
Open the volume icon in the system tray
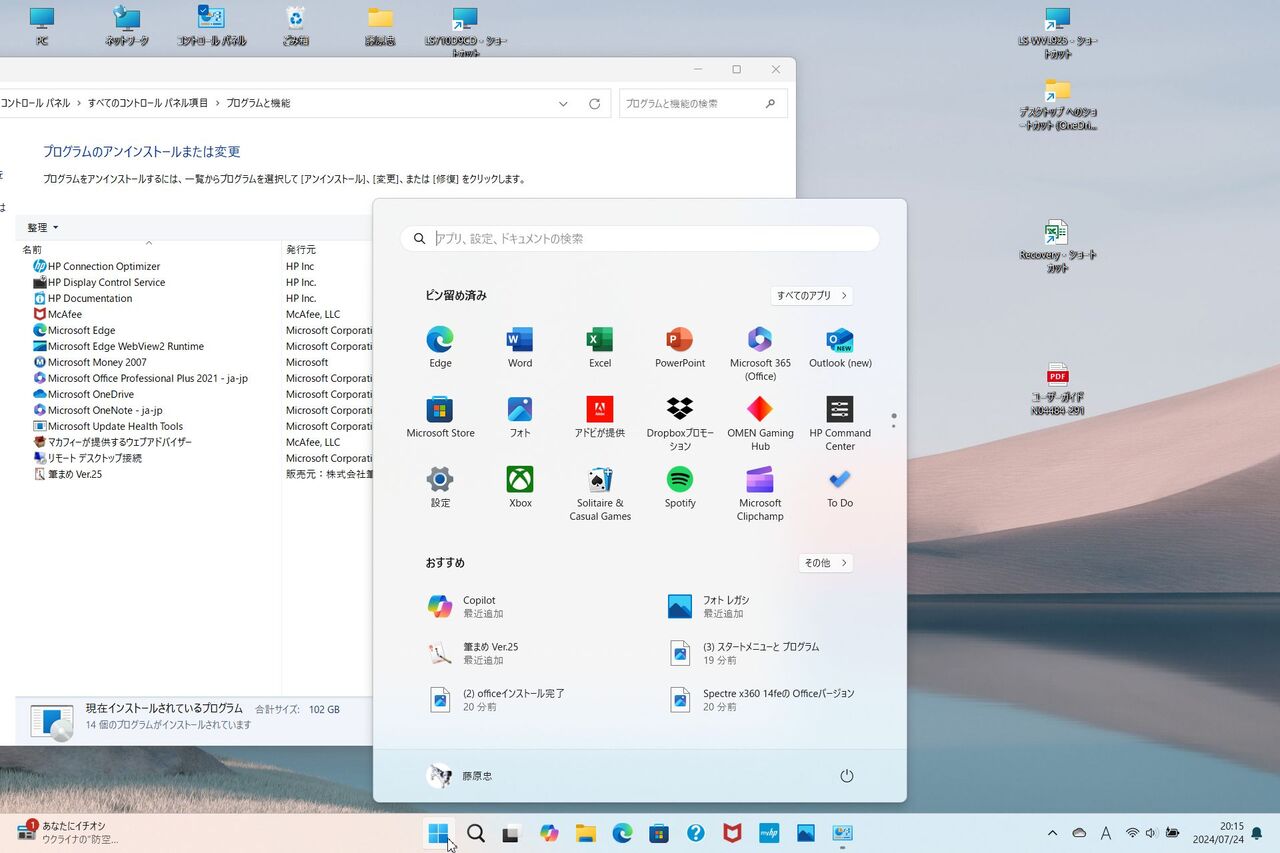1151,833
